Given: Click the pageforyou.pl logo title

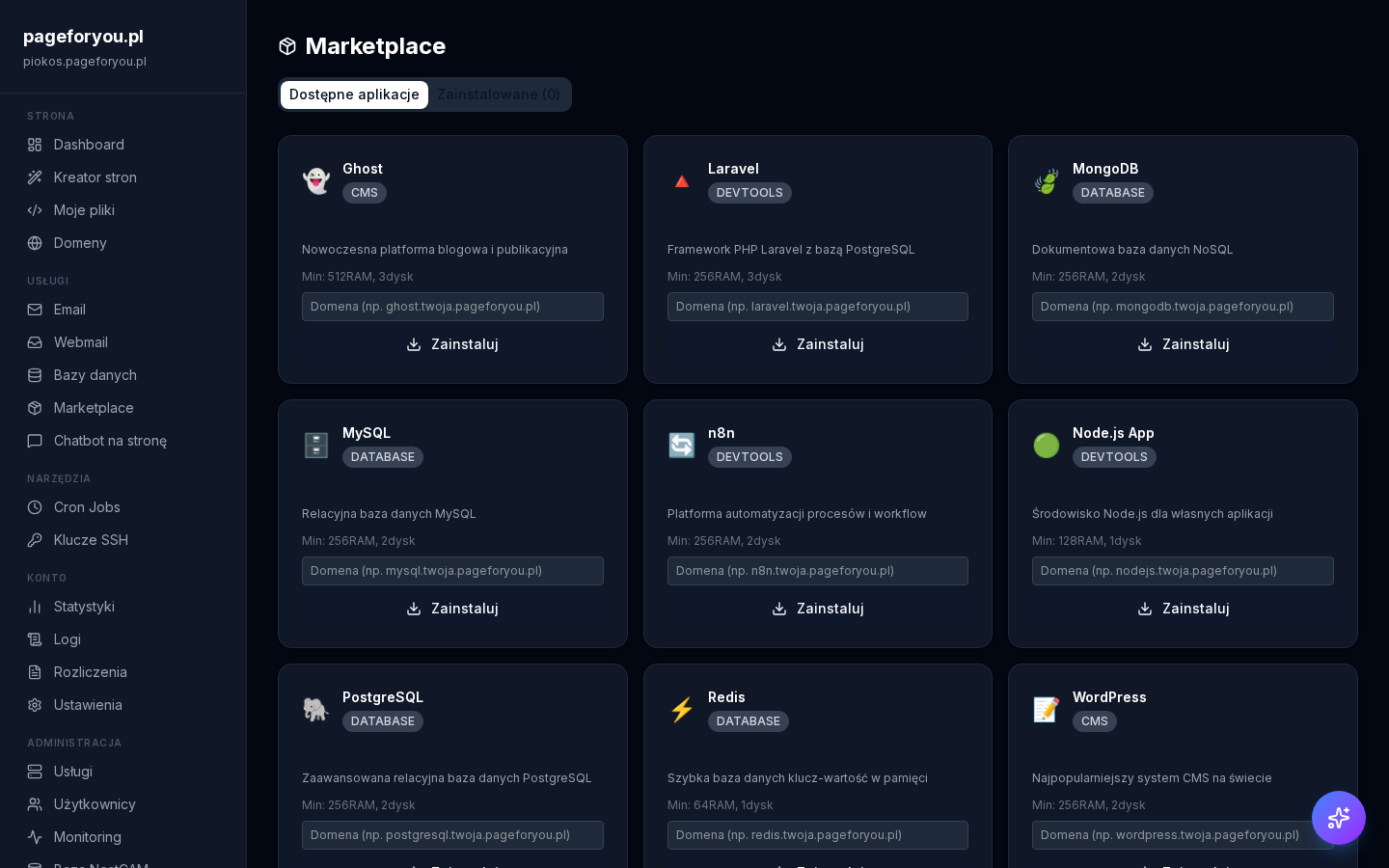Looking at the screenshot, I should (83, 37).
